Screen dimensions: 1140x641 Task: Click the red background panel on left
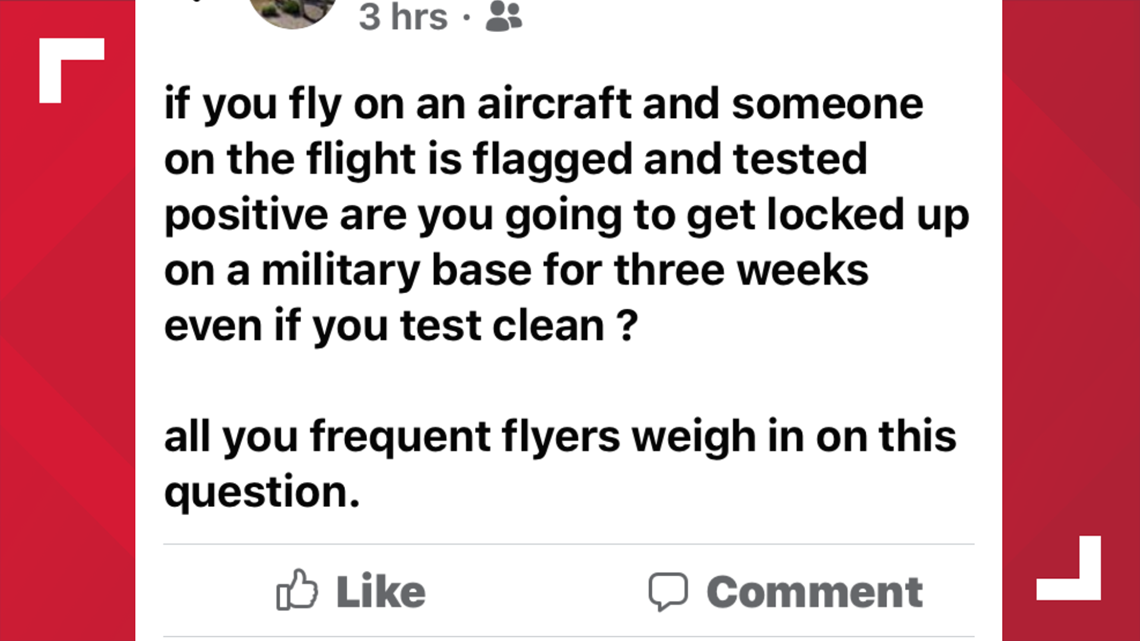[68, 320]
